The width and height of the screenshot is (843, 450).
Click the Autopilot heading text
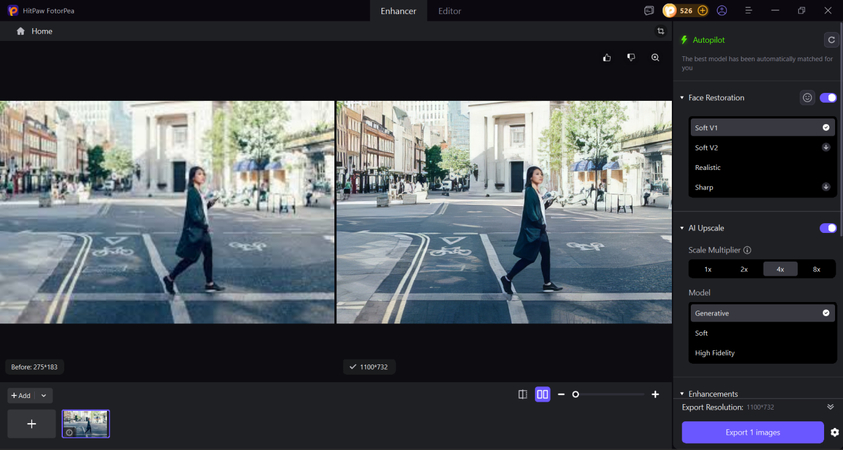tap(709, 40)
